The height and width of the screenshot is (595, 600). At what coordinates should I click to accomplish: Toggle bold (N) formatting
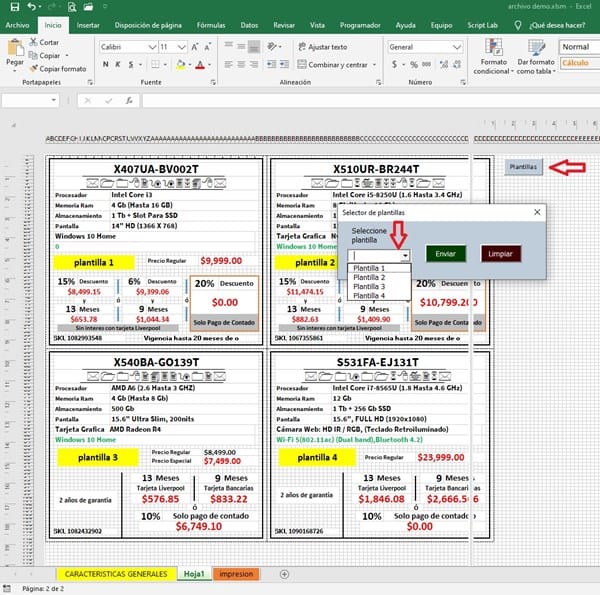[x=106, y=64]
